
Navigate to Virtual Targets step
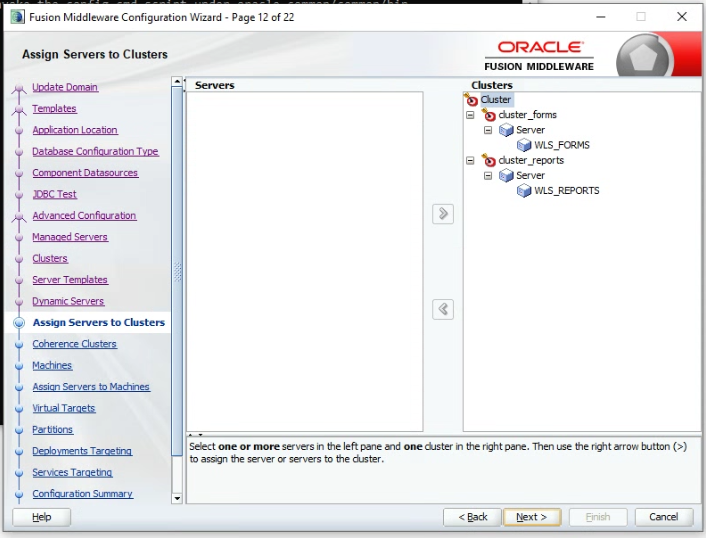[63, 408]
